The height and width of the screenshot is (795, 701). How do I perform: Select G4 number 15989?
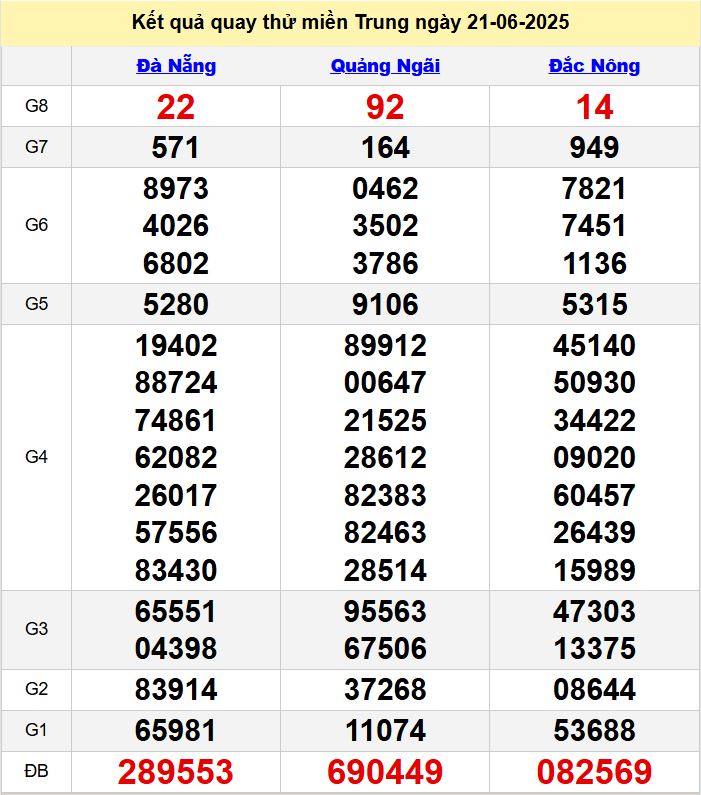coord(595,570)
